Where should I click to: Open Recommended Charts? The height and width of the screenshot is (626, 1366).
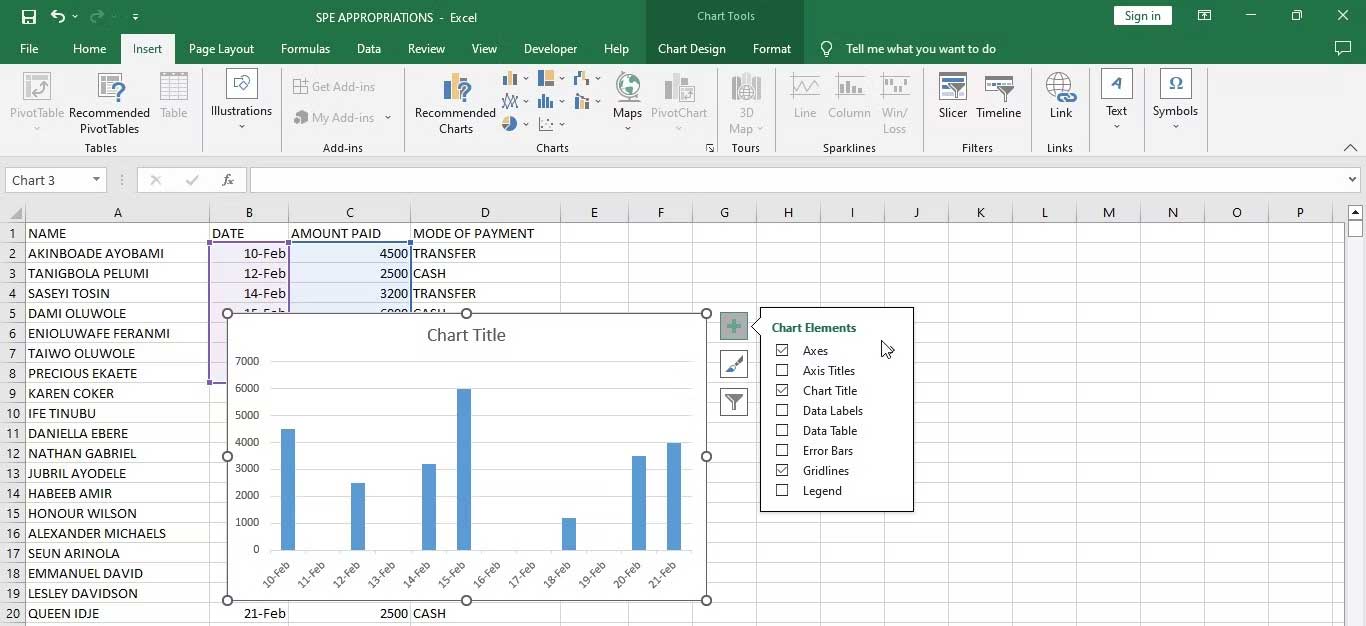coord(454,100)
